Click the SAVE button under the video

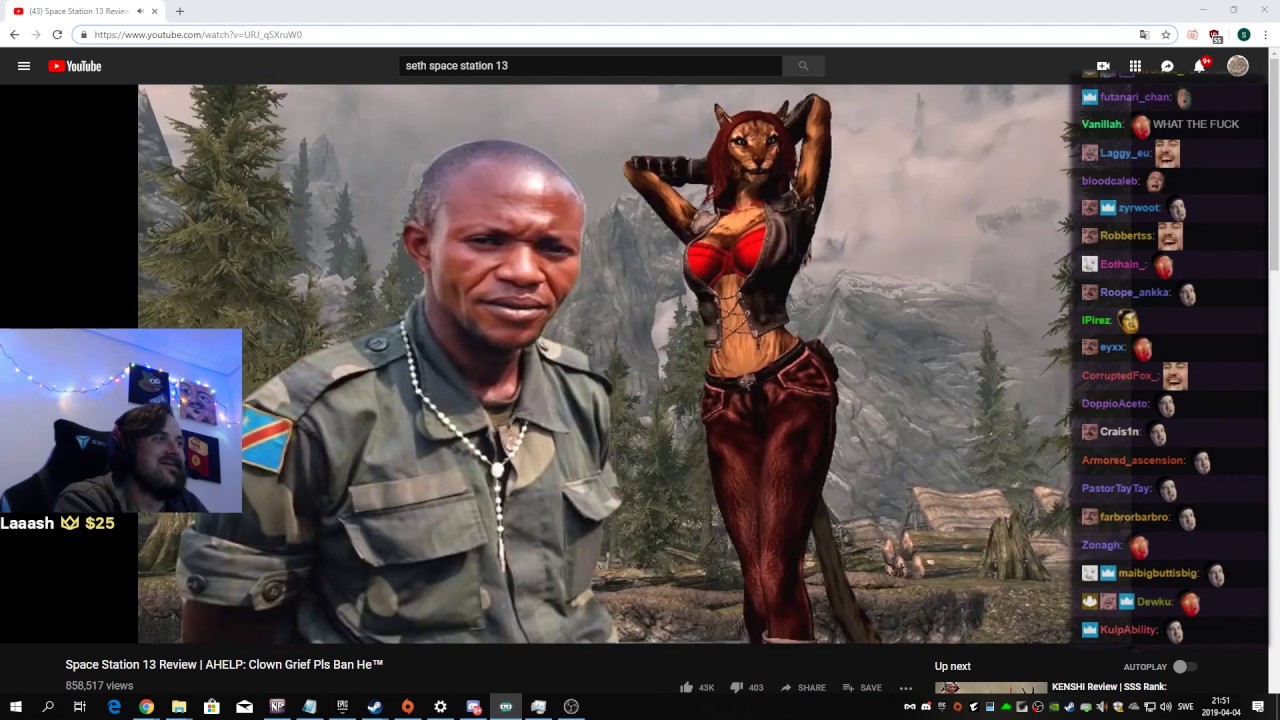pyautogui.click(x=862, y=687)
